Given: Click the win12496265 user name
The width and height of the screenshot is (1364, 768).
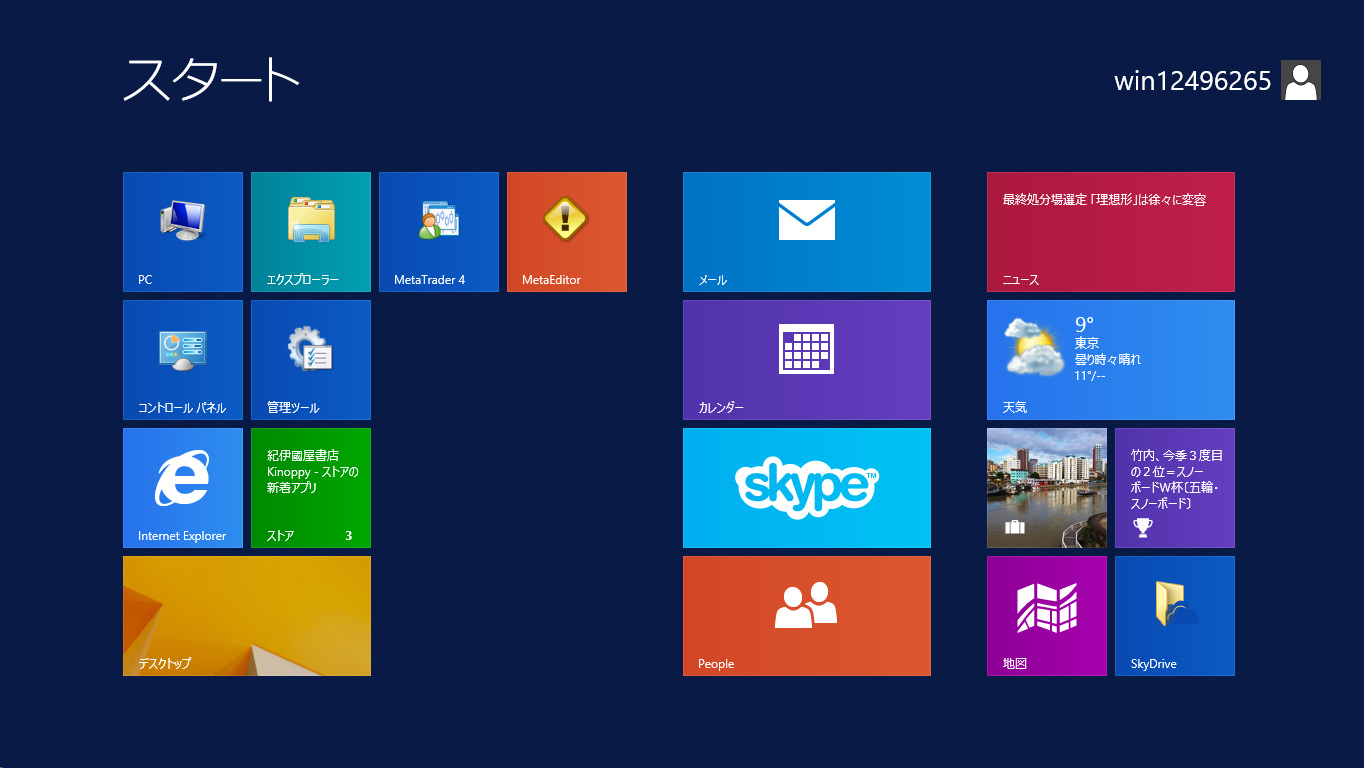Looking at the screenshot, I should point(1192,81).
